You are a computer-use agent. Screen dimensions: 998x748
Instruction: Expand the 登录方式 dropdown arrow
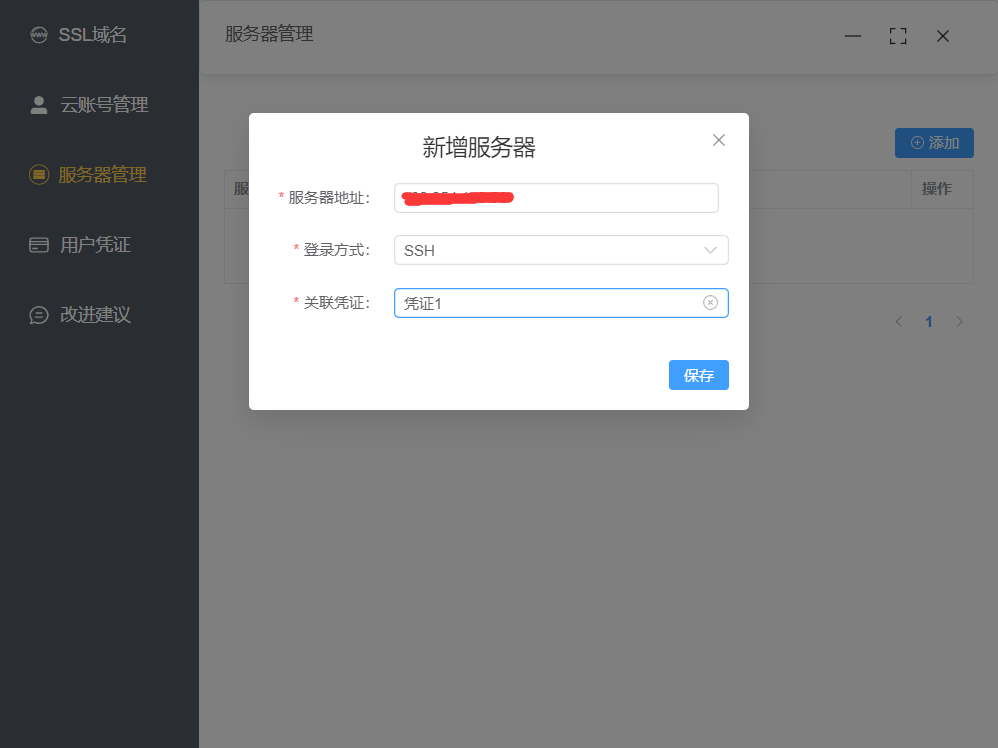[x=710, y=250]
